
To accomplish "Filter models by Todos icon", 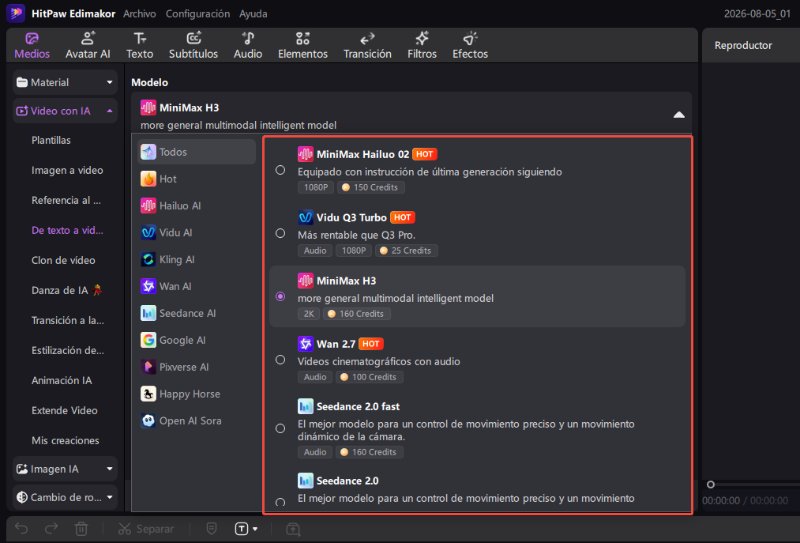I will [x=148, y=152].
